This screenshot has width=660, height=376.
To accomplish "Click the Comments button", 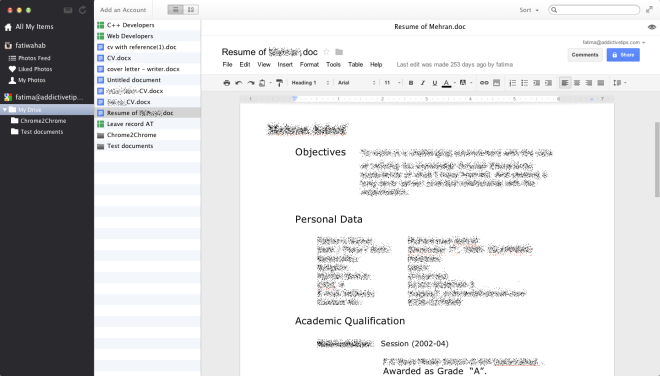I will coord(585,55).
